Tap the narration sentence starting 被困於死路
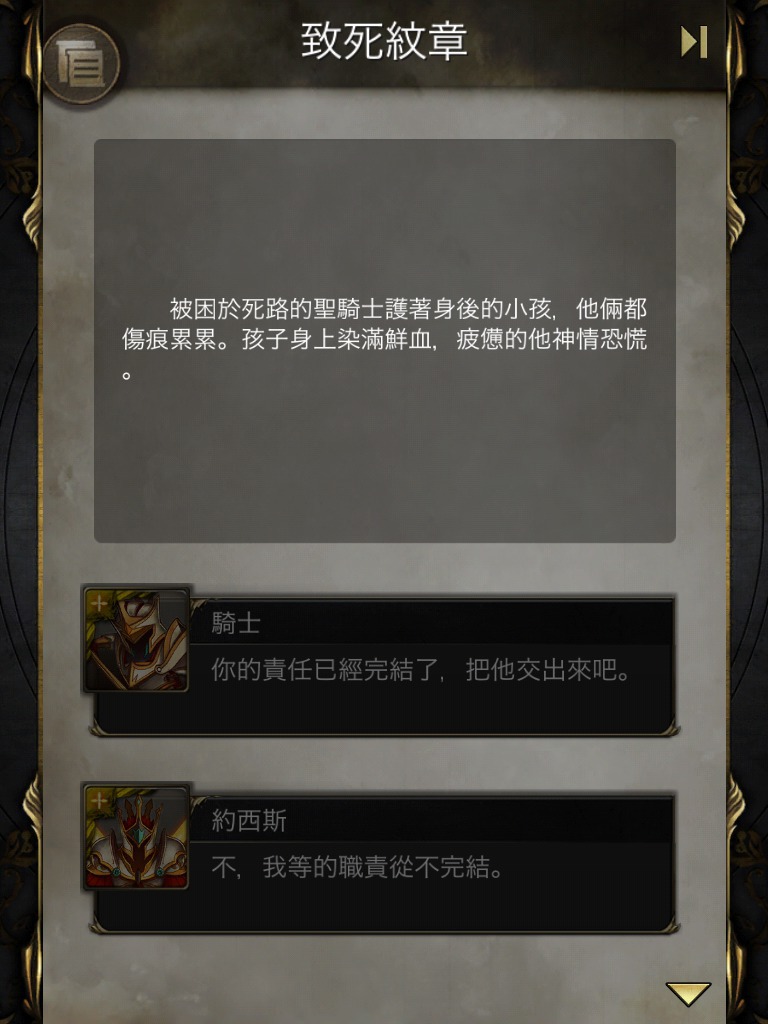 pyautogui.click(x=385, y=340)
